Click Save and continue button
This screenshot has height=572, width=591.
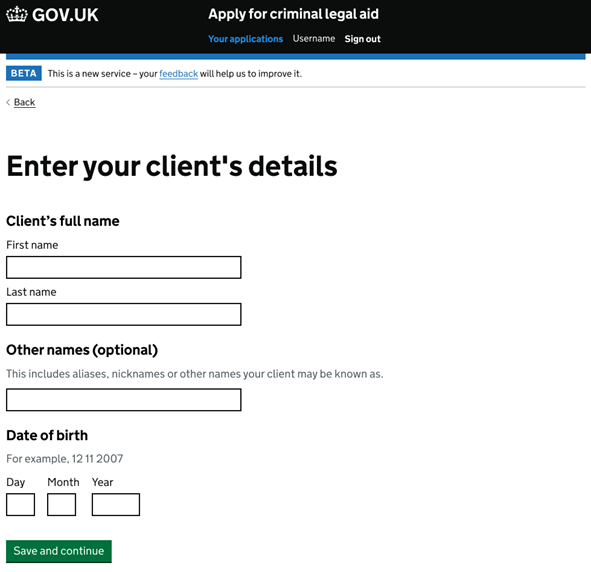click(x=59, y=551)
